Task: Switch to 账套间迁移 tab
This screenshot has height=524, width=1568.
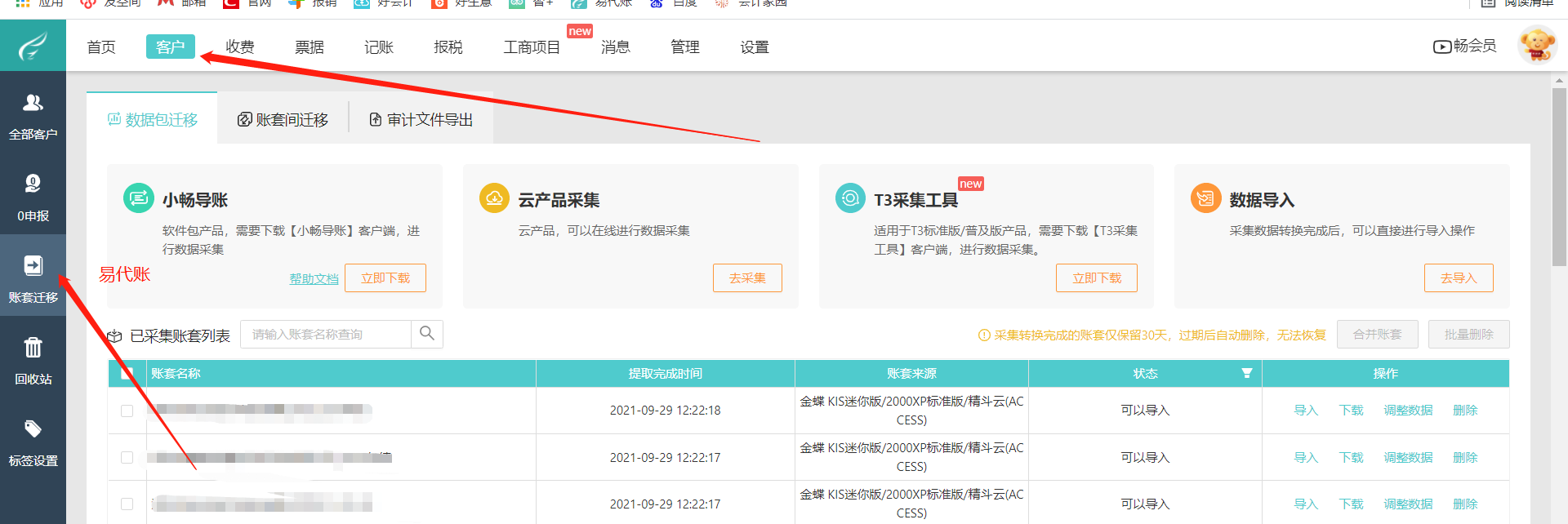Action: (x=283, y=119)
